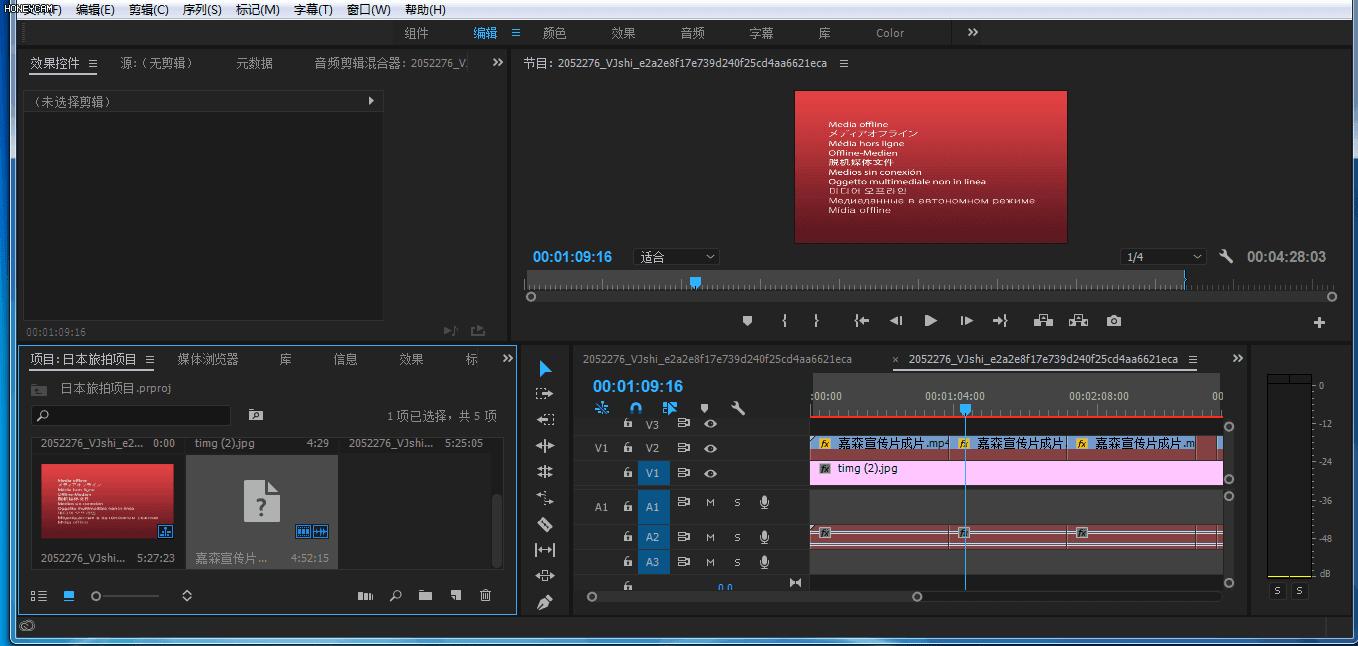This screenshot has width=1358, height=646.
Task: Open the 窗口(W) menu
Action: tap(369, 9)
